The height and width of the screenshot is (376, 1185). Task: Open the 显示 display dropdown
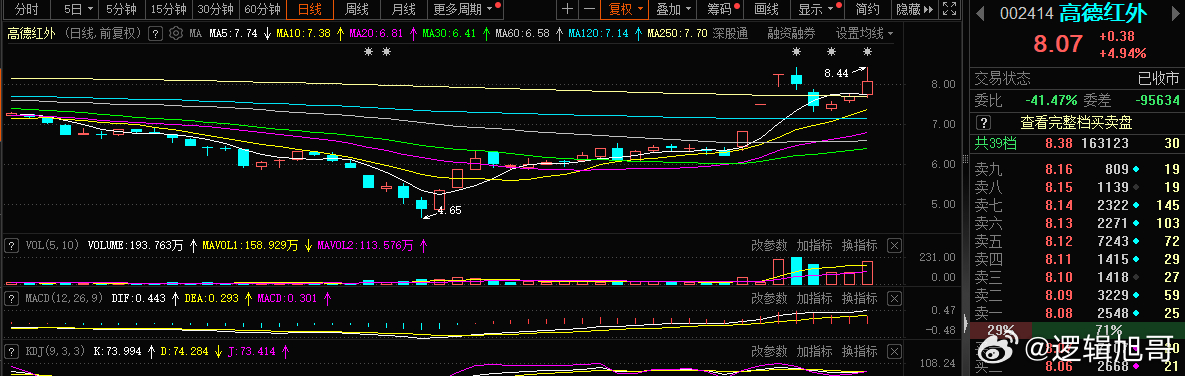pos(817,9)
